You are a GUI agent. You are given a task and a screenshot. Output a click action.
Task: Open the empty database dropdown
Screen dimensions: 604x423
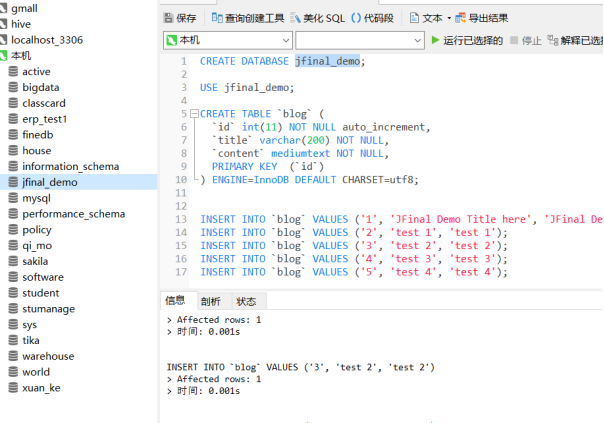[x=360, y=40]
